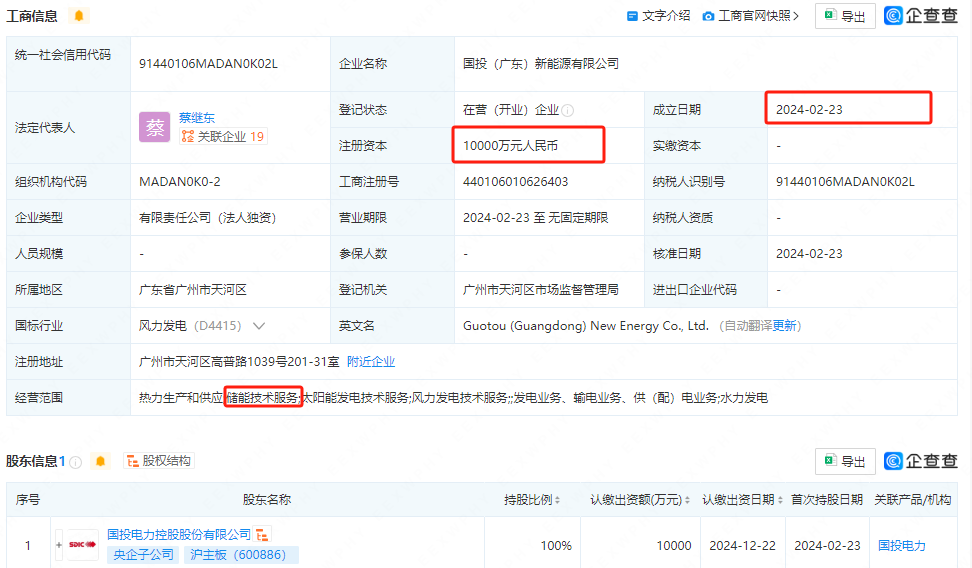The image size is (972, 568).
Task: Click info icon beside 股东信息 1
Action: pyautogui.click(x=76, y=462)
